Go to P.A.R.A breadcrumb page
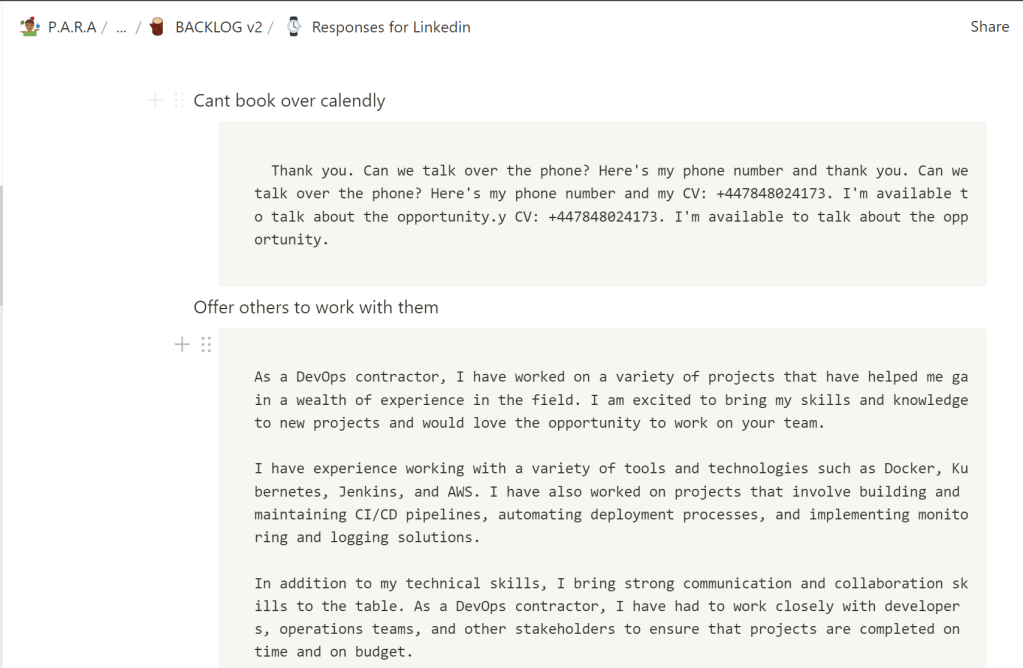 (x=72, y=27)
